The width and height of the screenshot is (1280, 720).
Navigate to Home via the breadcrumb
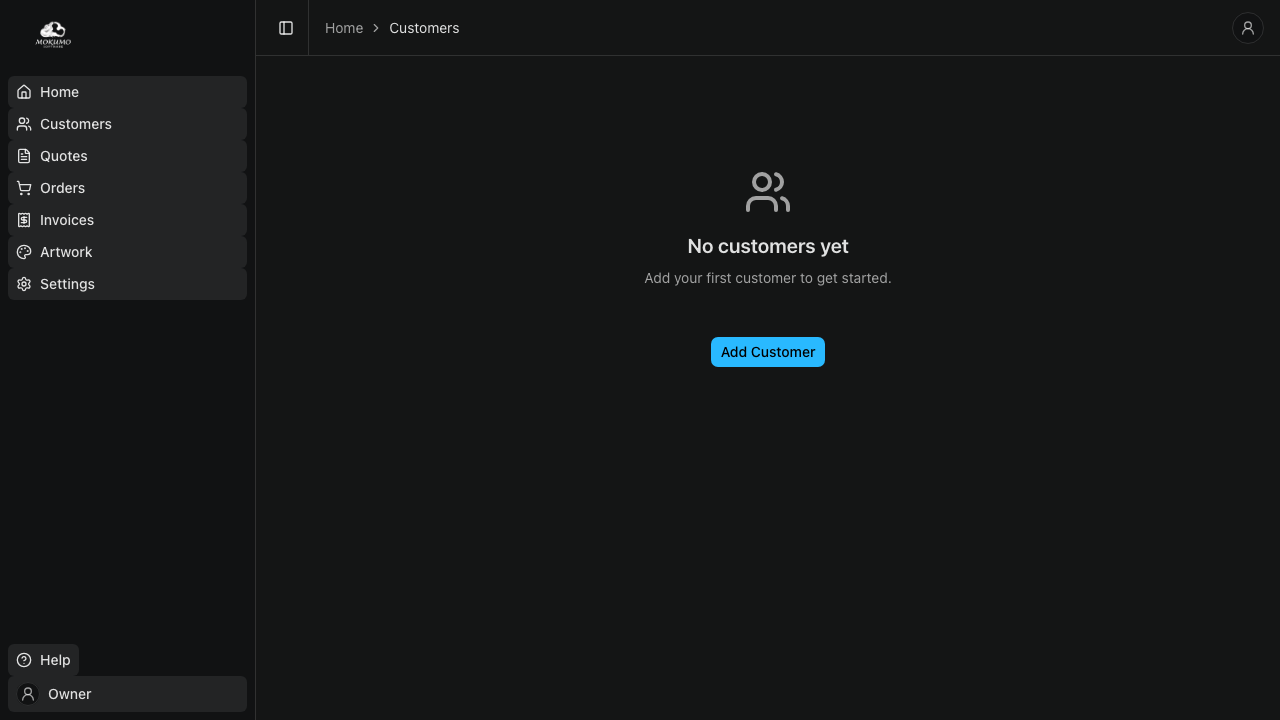tap(344, 28)
